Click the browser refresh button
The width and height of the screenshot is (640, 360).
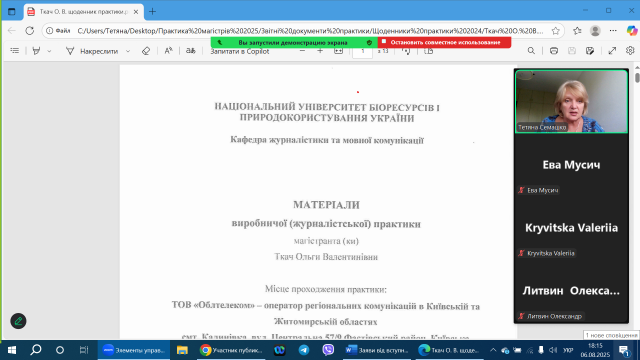(x=29, y=31)
